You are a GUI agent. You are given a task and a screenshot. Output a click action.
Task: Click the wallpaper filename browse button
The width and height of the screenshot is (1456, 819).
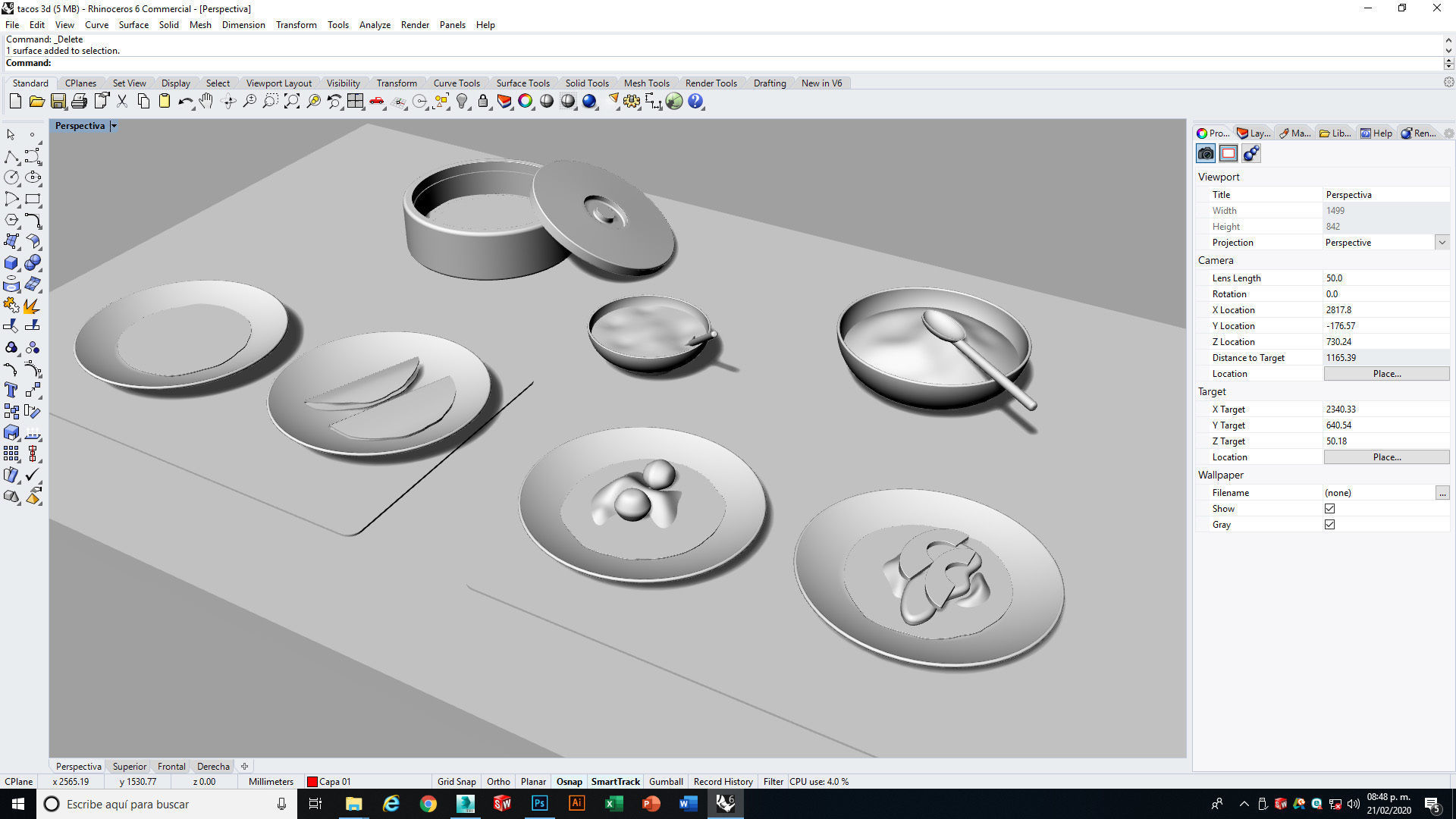1442,493
